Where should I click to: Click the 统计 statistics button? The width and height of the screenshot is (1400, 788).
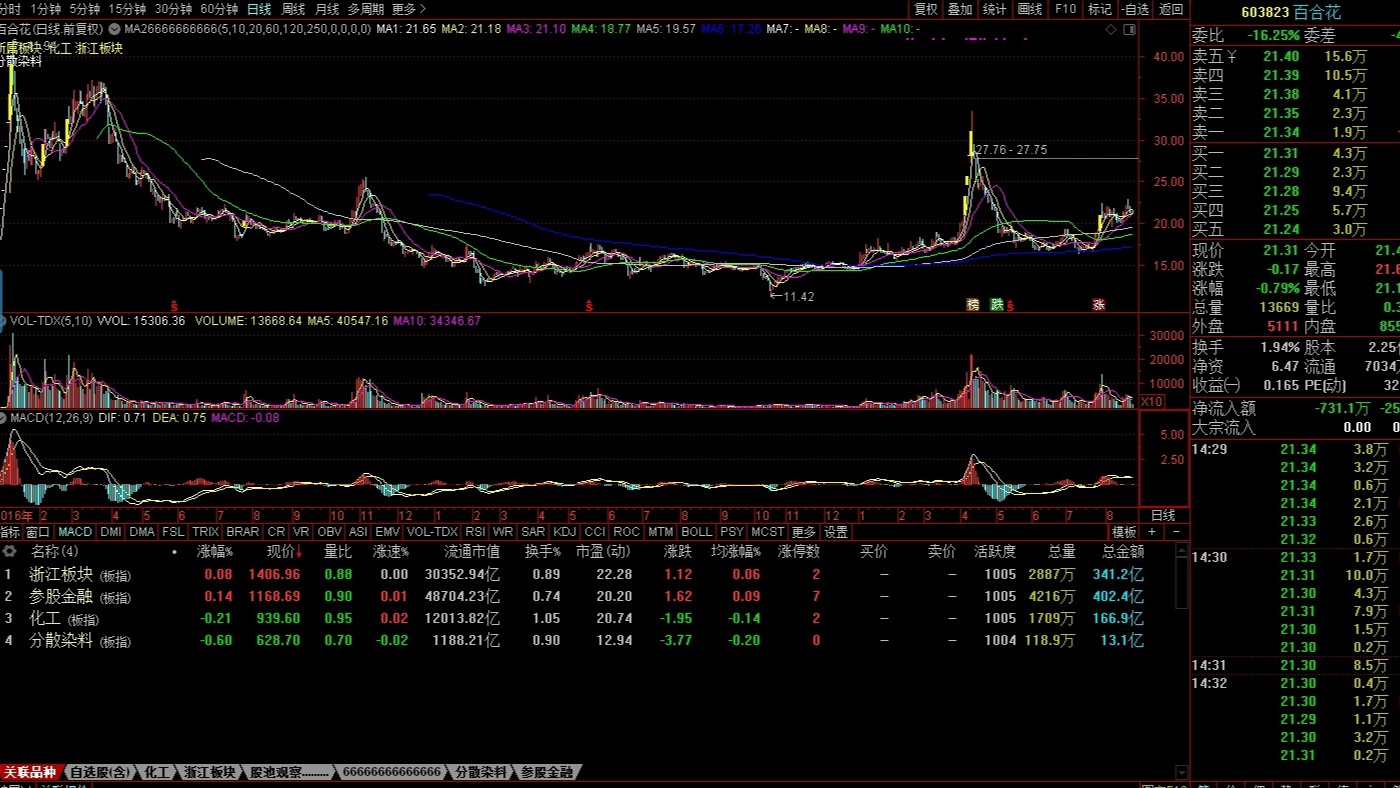tap(995, 9)
